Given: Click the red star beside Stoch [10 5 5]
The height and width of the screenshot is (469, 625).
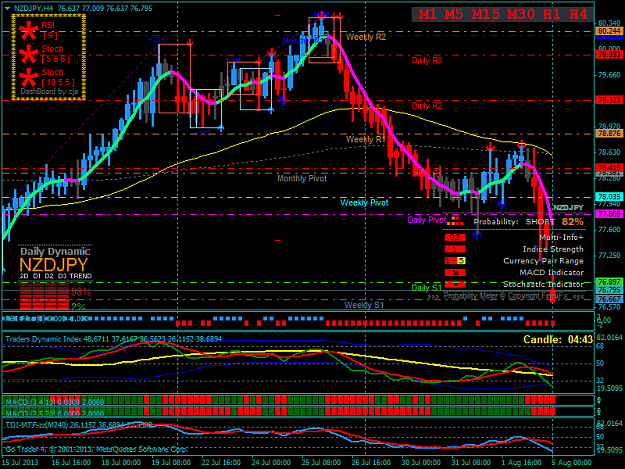Looking at the screenshot, I should click(29, 78).
